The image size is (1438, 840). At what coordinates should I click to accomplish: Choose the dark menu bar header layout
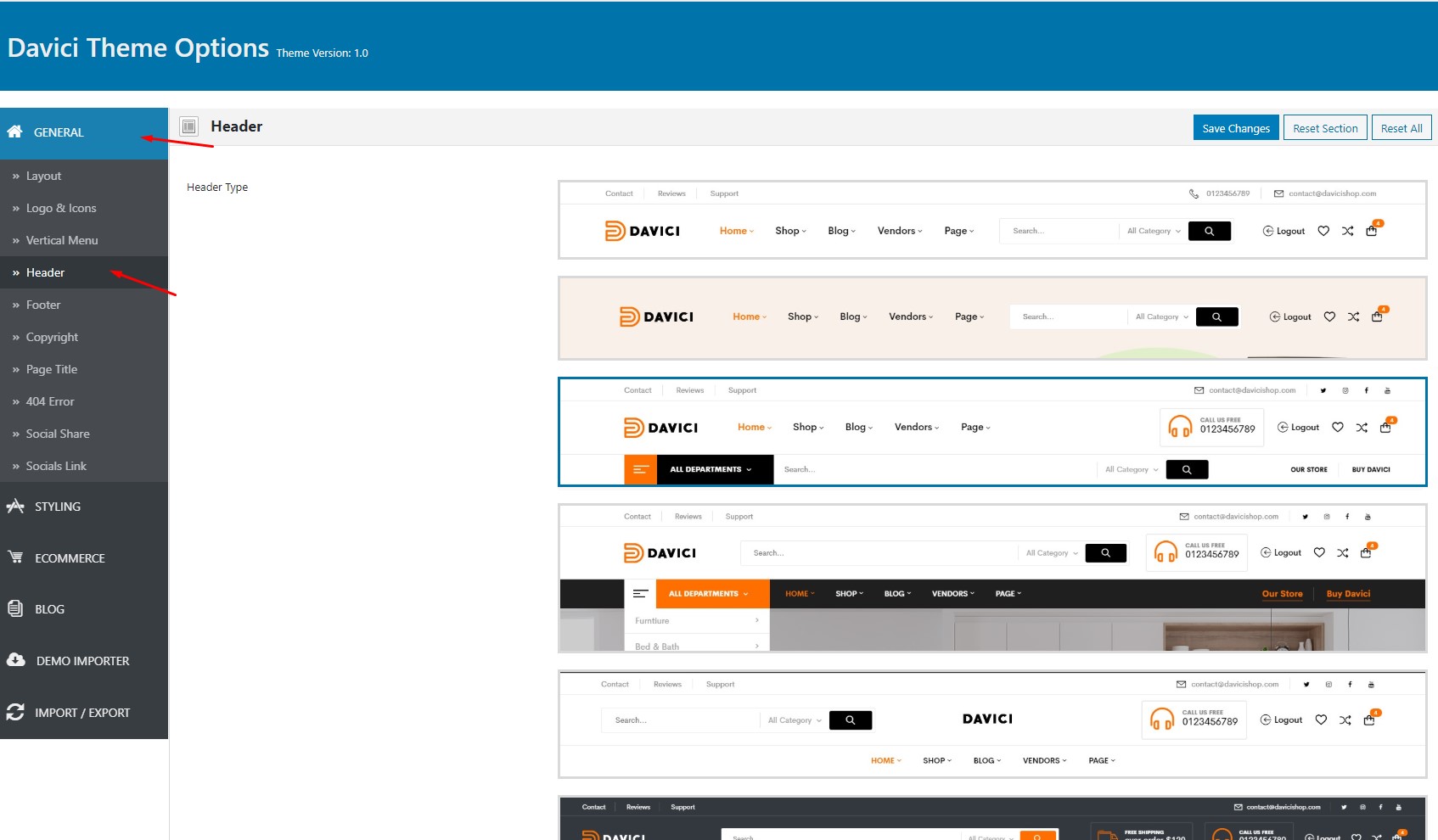992,578
